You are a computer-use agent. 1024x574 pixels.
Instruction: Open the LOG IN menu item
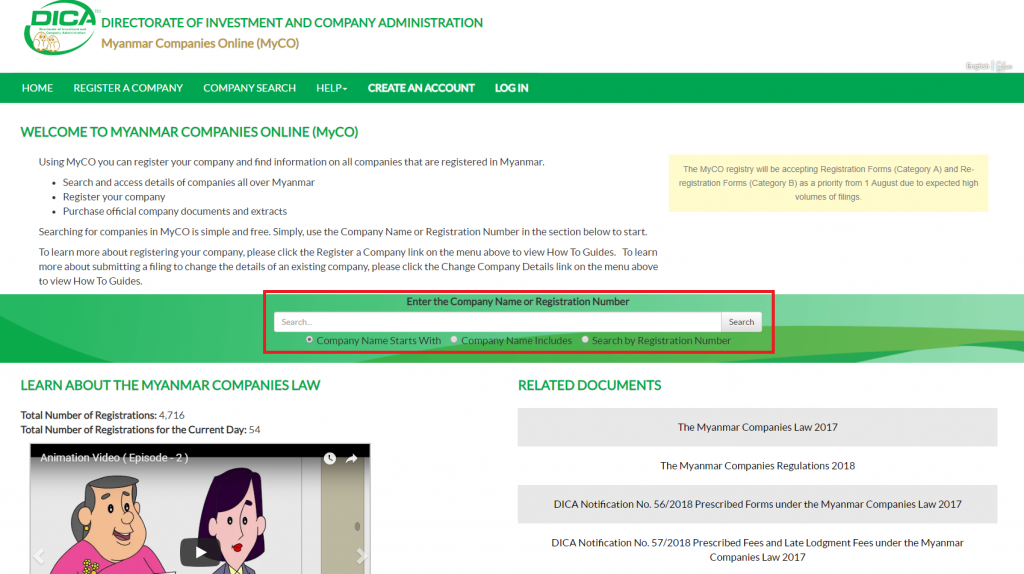[511, 88]
